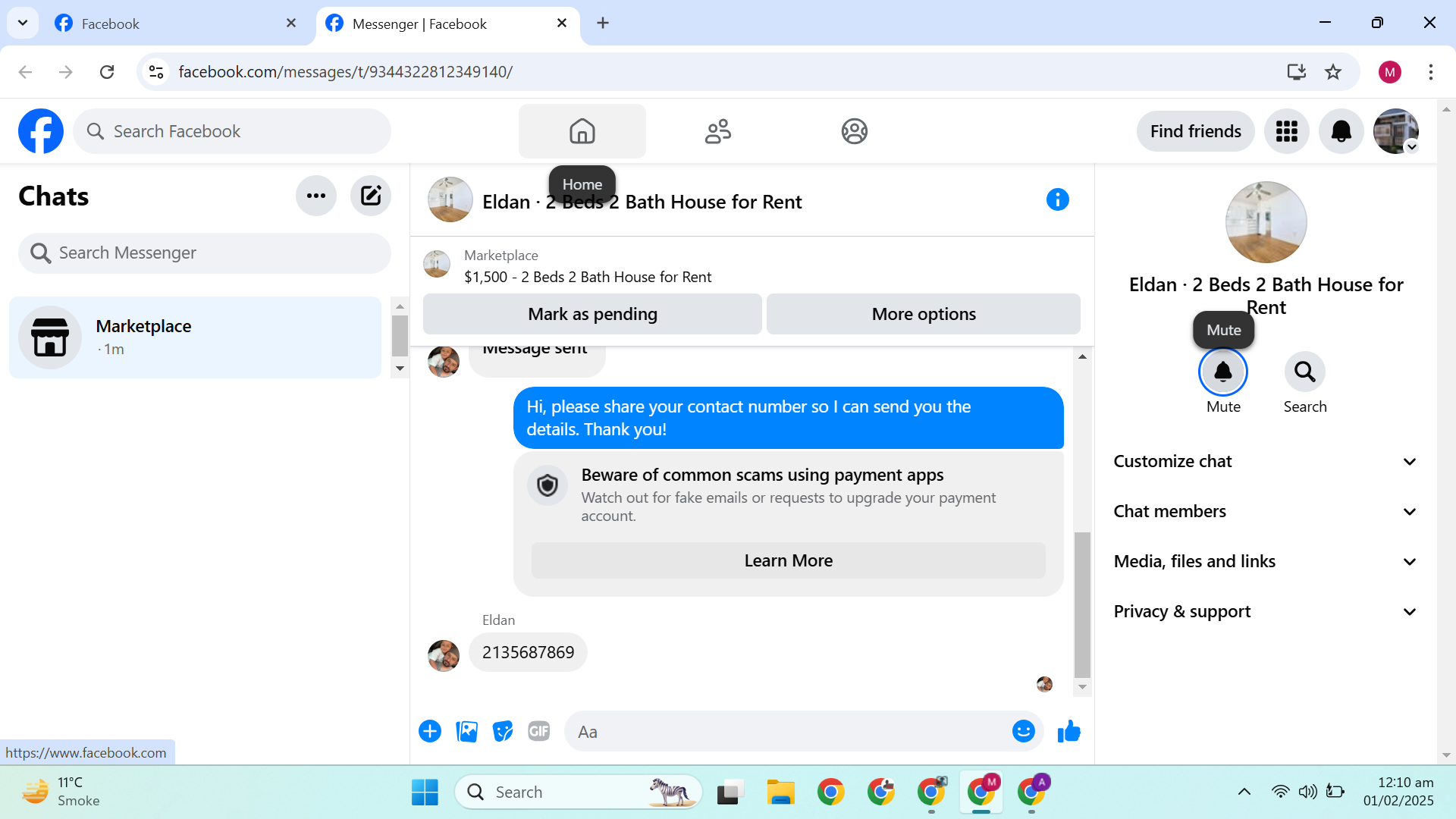
Task: Open the Friends icon in top navigation
Action: point(718,131)
